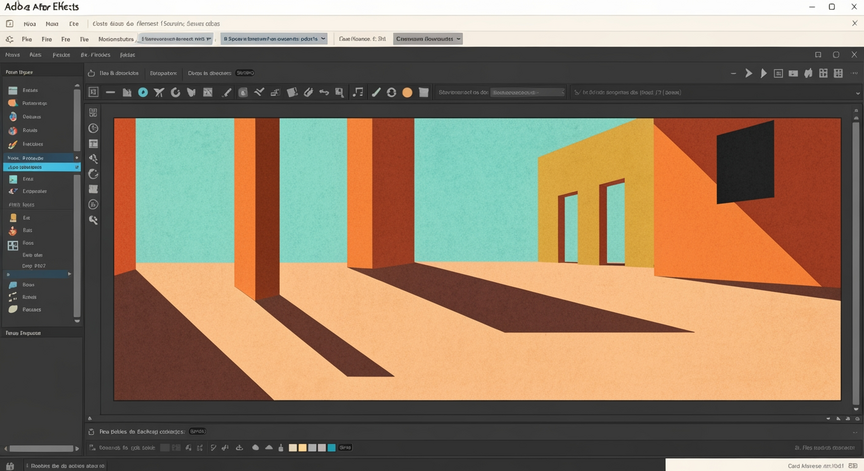Click the trash-like icon ending the toolbar
Image resolution: width=864 pixels, height=471 pixels.
[424, 93]
